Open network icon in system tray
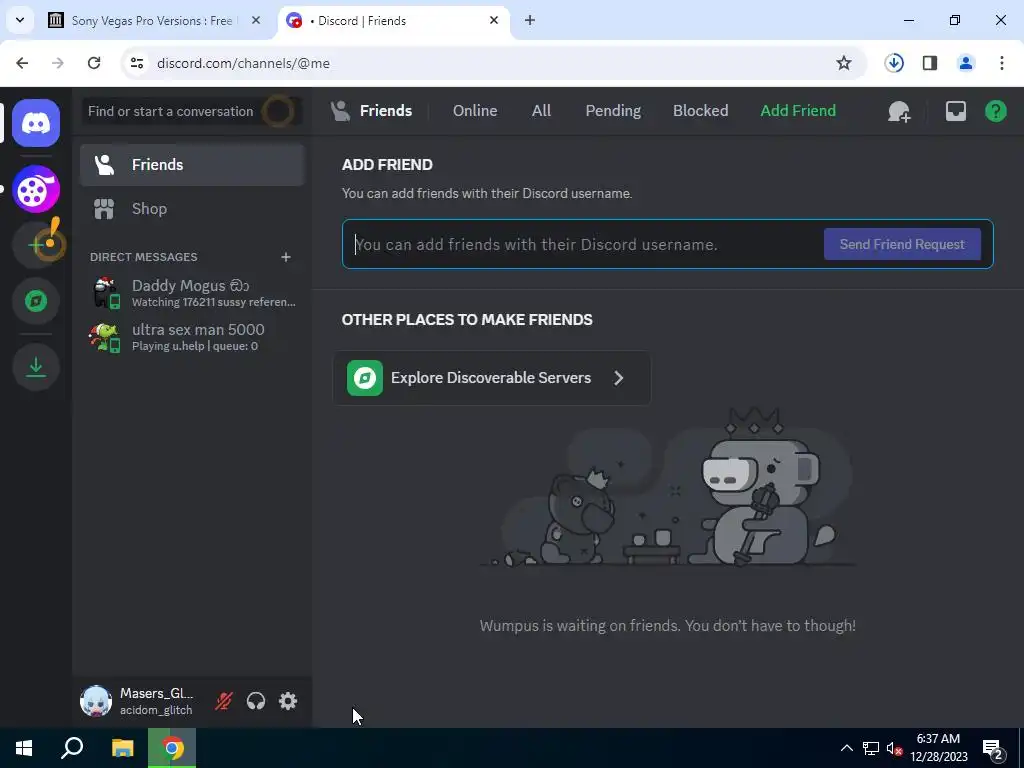This screenshot has width=1024, height=768. point(871,748)
